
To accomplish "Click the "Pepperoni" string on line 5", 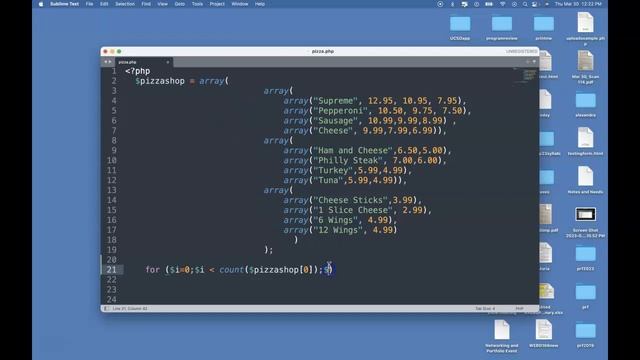I will click(x=340, y=111).
